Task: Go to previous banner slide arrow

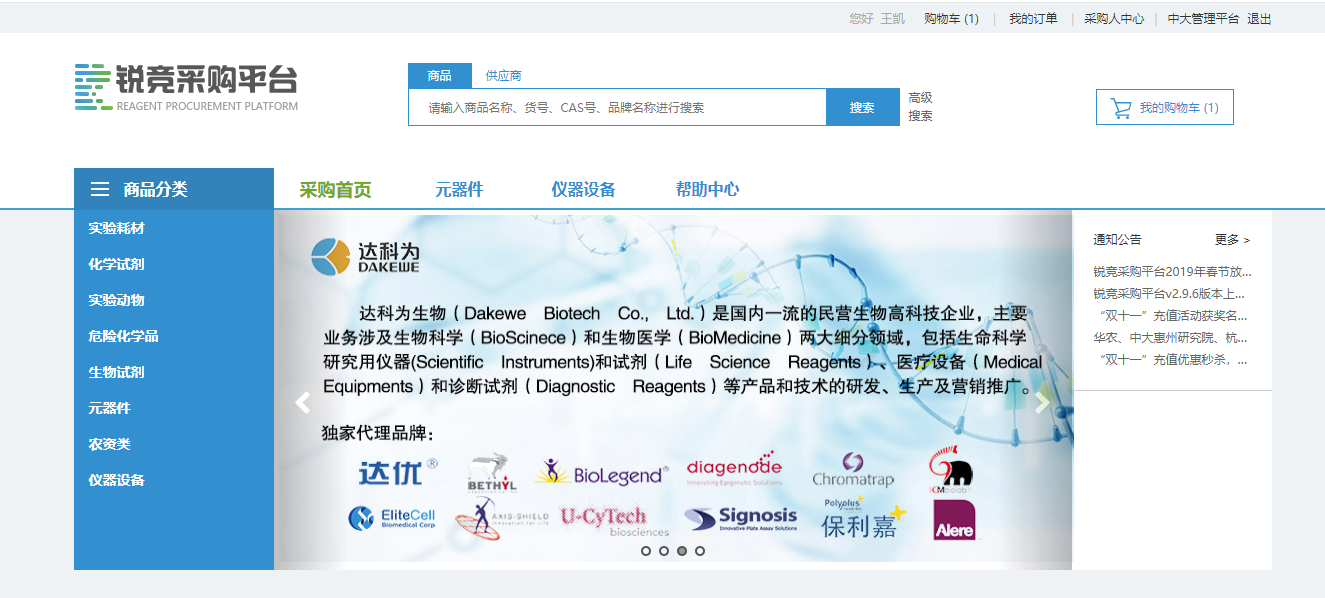Action: click(302, 403)
